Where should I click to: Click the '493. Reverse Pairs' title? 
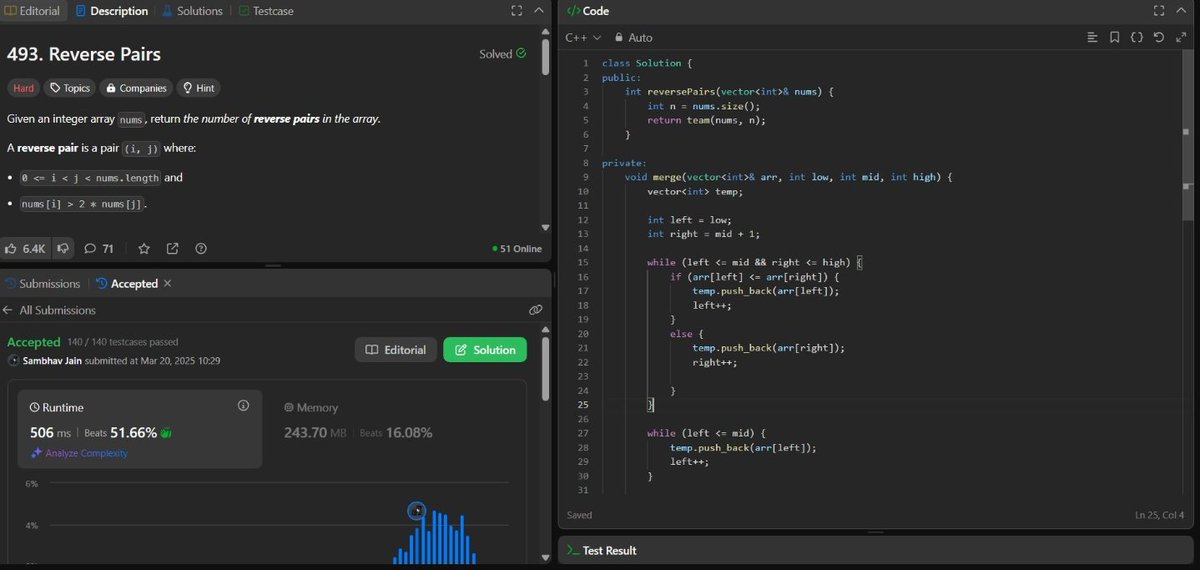click(84, 54)
